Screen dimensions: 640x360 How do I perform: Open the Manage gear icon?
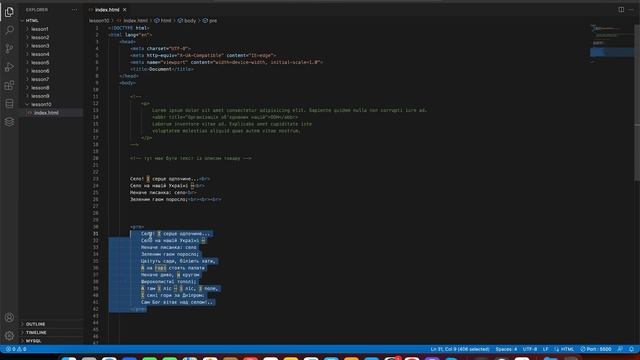9,336
